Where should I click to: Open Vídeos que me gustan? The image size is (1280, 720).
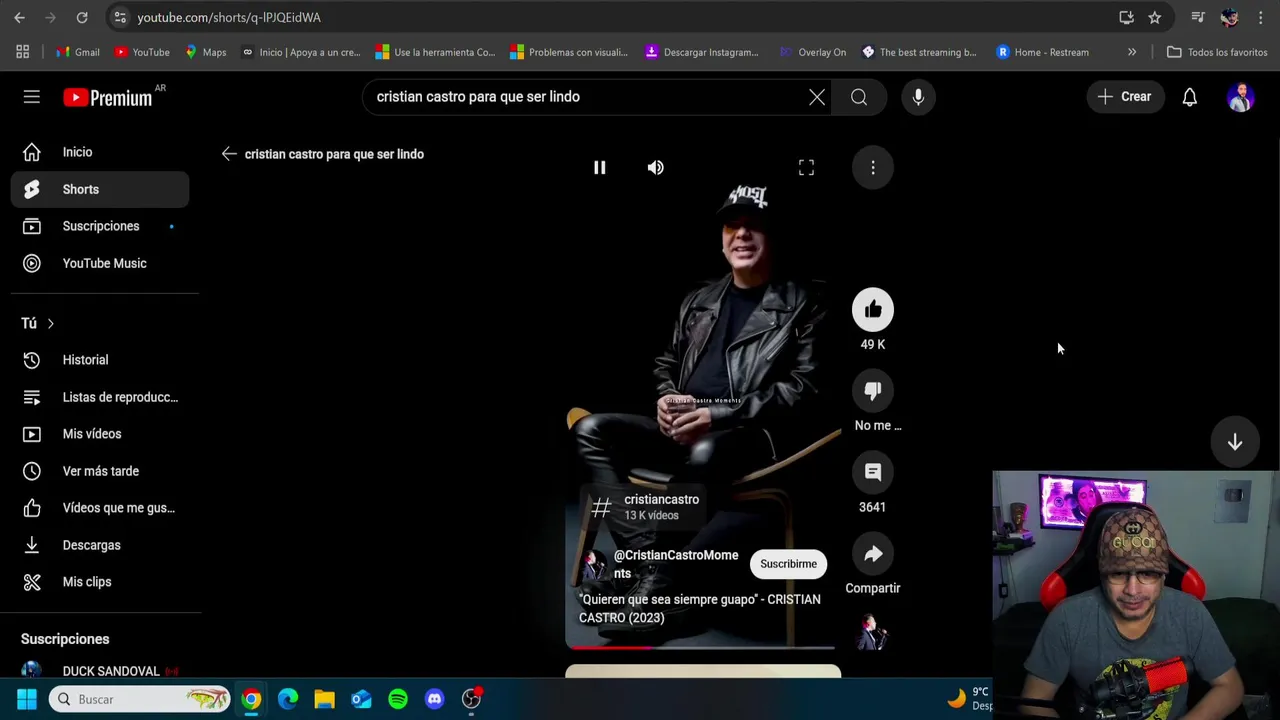pyautogui.click(x=100, y=508)
